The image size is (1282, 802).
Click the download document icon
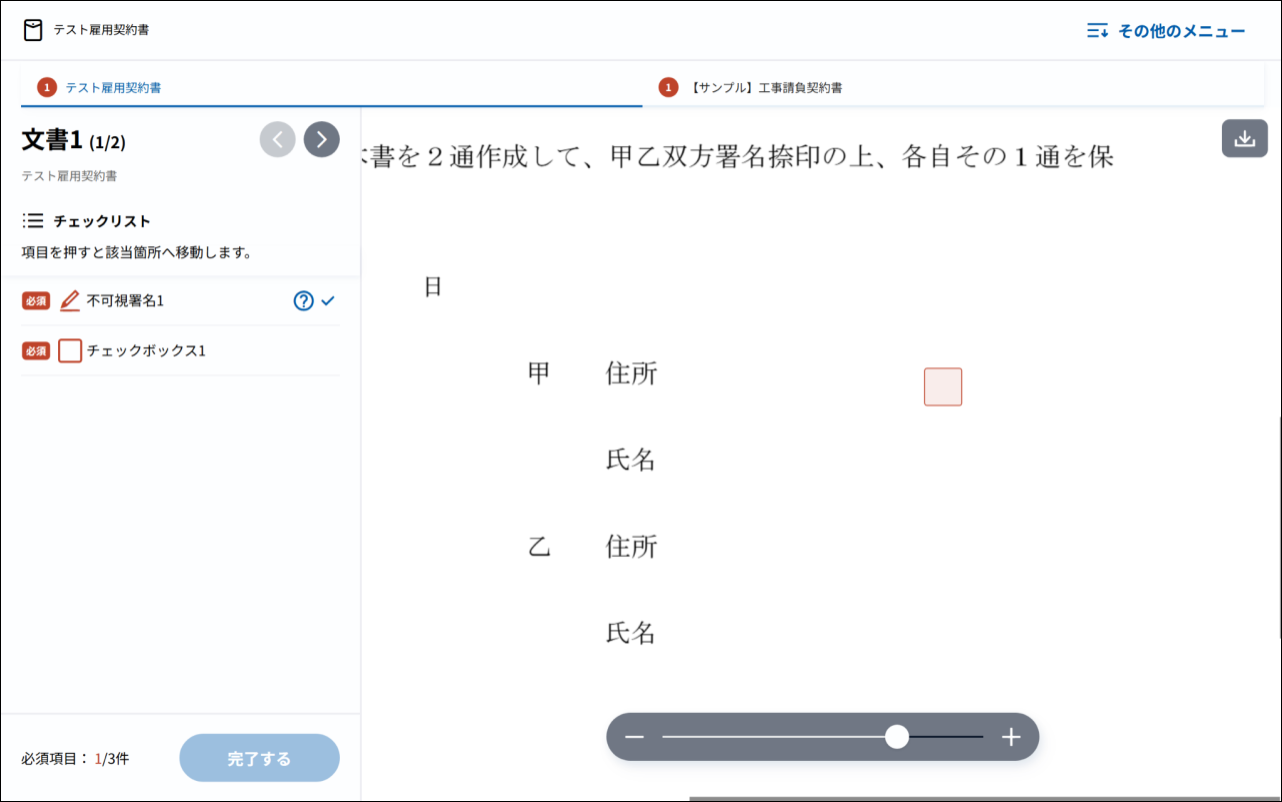point(1244,139)
